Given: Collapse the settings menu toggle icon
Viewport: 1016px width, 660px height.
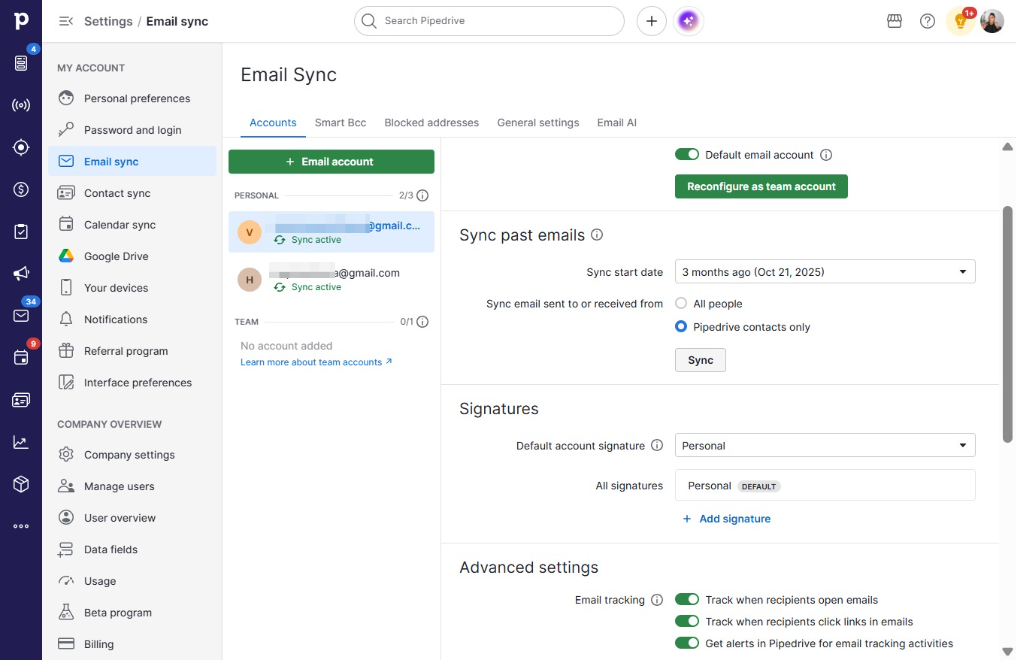Looking at the screenshot, I should tap(65, 21).
